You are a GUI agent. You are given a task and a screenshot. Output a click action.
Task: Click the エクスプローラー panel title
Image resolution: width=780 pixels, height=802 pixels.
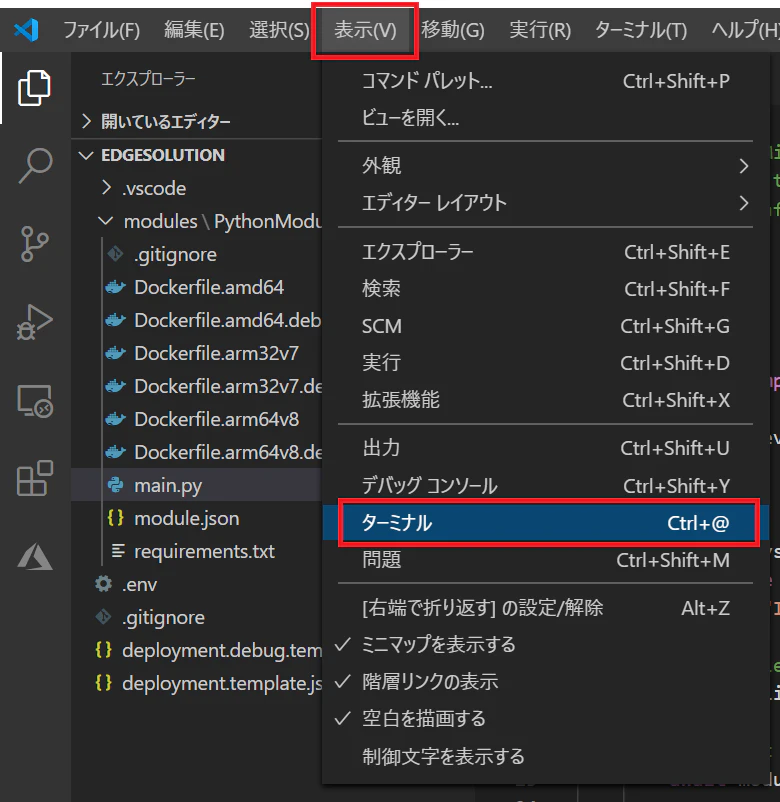pyautogui.click(x=148, y=79)
